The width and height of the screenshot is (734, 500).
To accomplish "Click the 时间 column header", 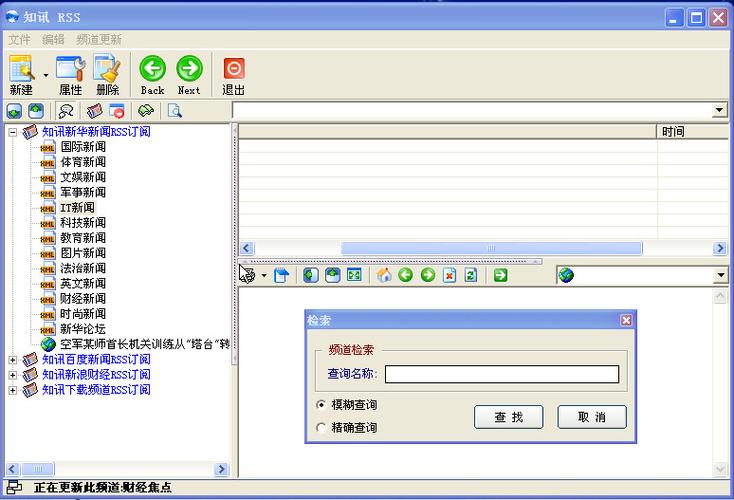I will tap(693, 132).
